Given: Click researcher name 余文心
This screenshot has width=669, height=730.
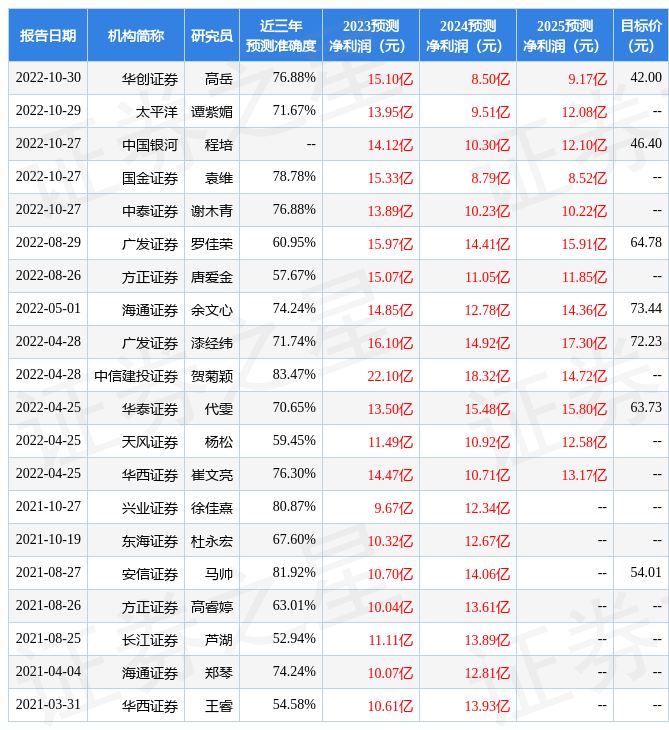Looking at the screenshot, I should 212,311.
